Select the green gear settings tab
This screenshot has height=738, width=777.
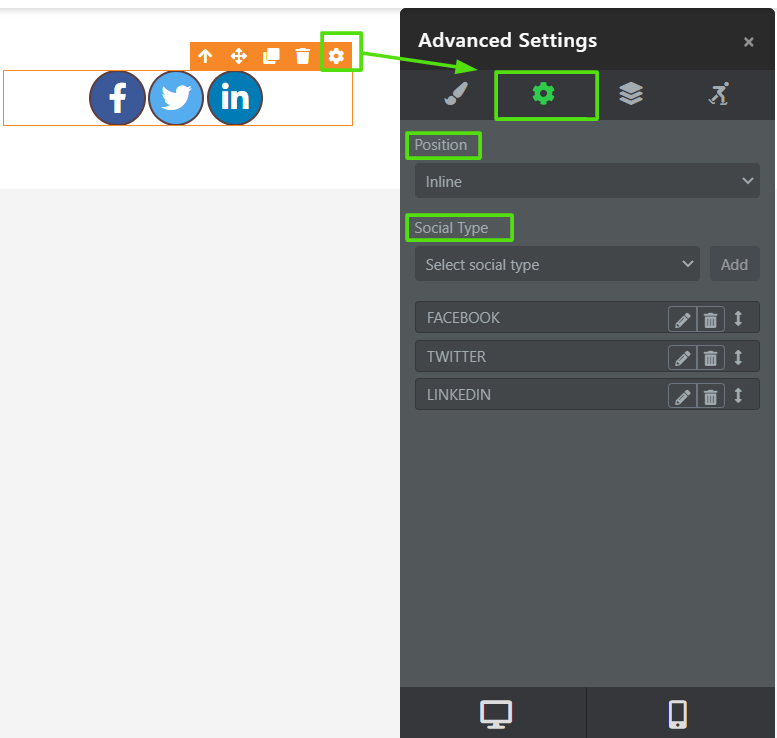544,94
